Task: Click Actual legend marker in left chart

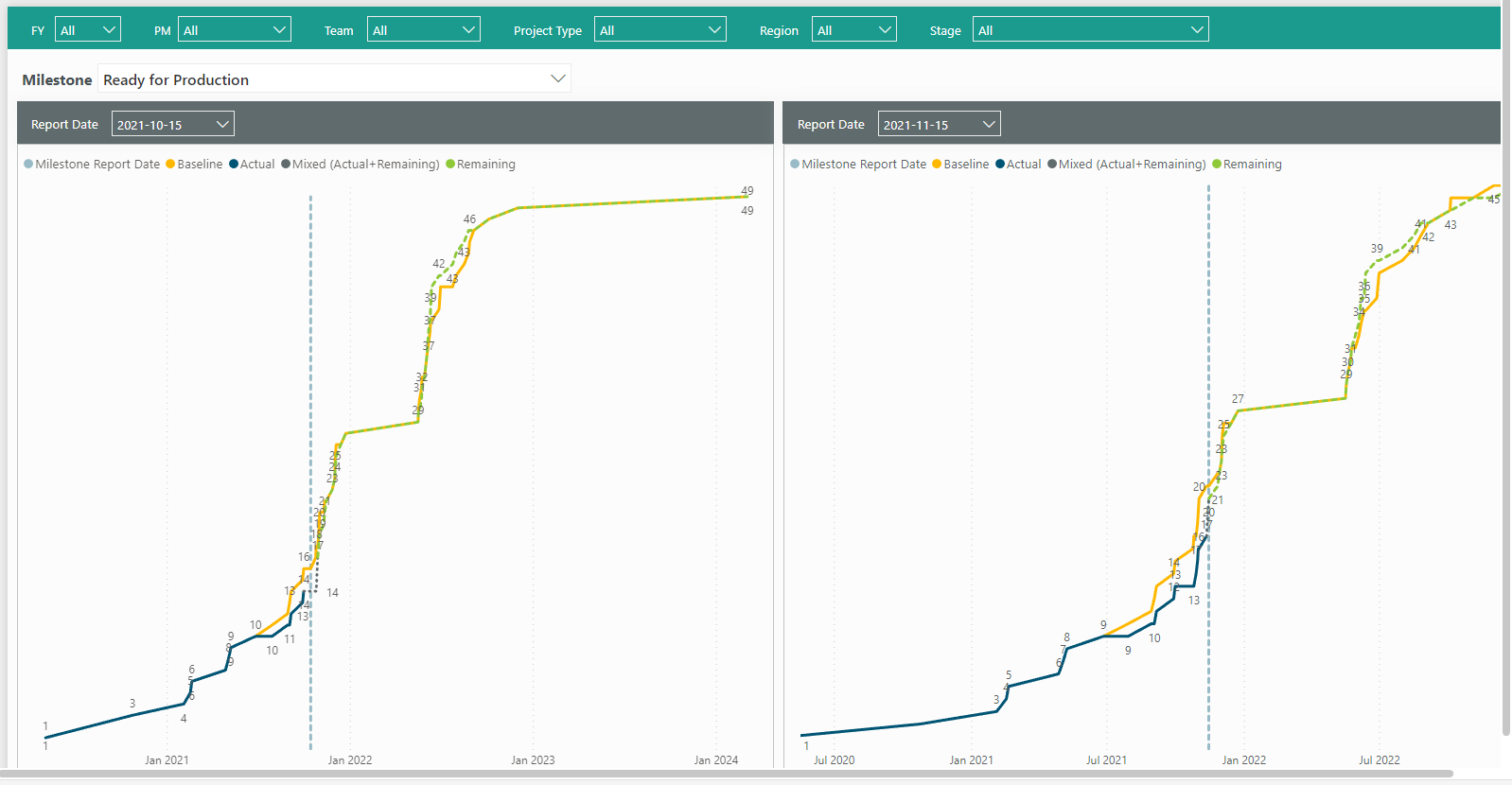Action: point(234,165)
